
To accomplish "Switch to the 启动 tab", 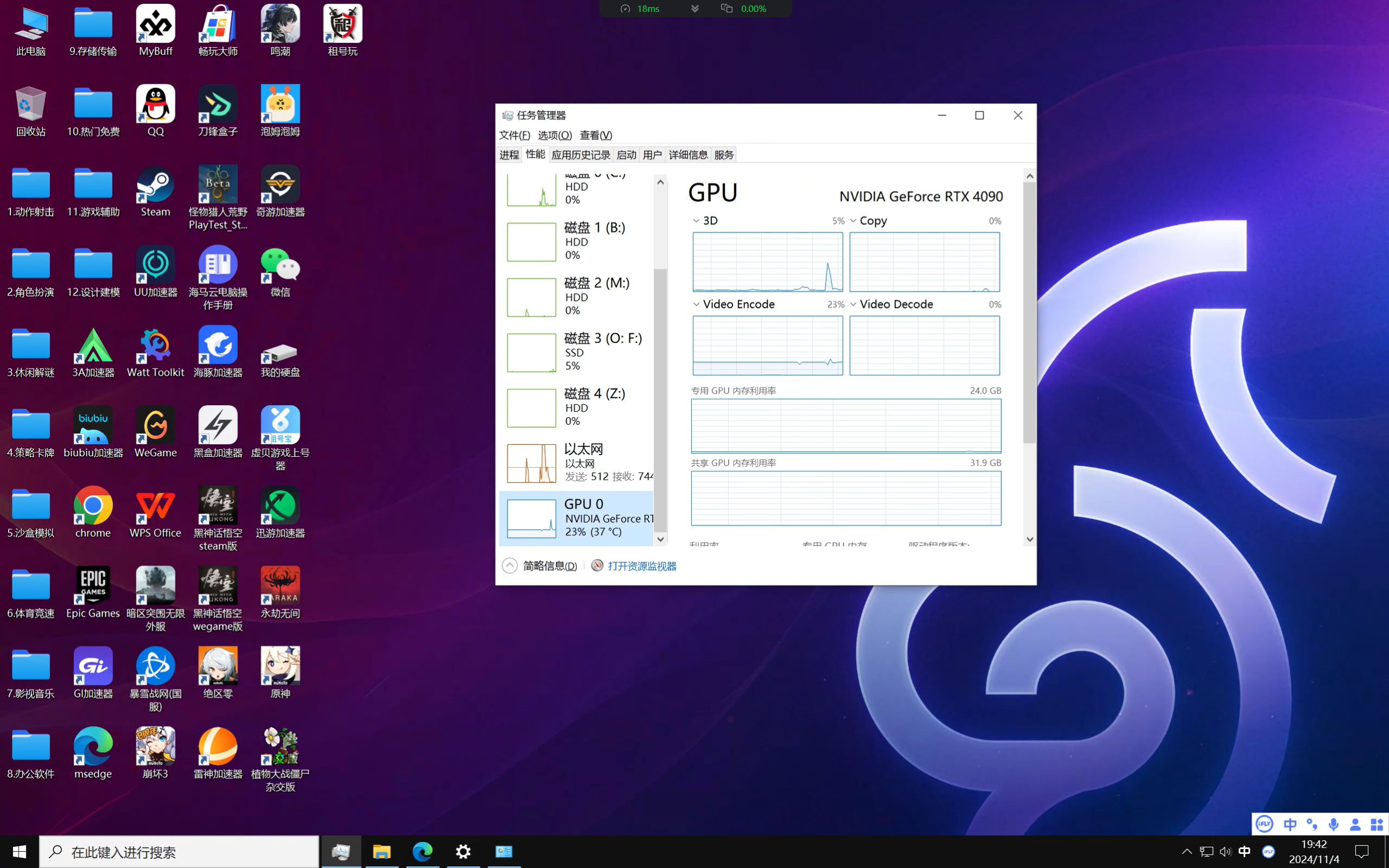I will point(626,155).
